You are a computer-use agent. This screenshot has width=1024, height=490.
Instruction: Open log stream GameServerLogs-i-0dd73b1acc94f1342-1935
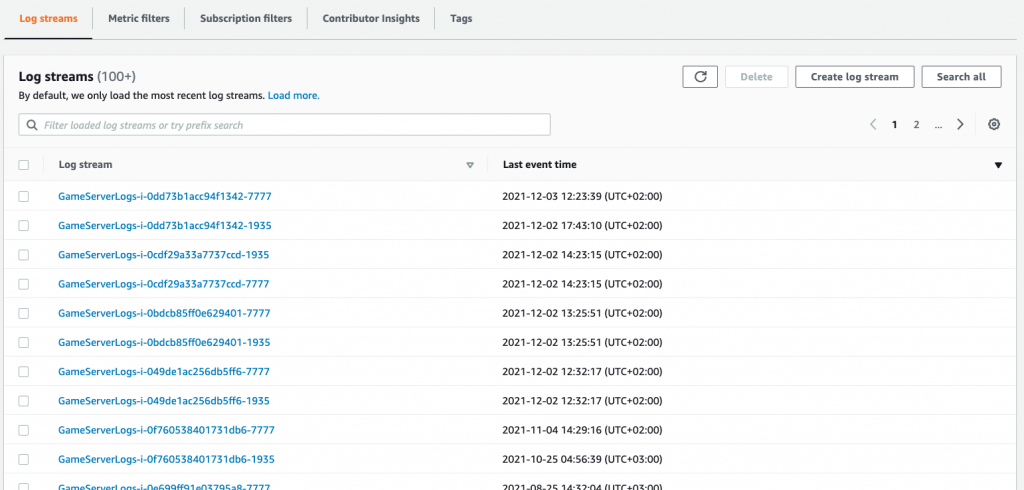(165, 225)
